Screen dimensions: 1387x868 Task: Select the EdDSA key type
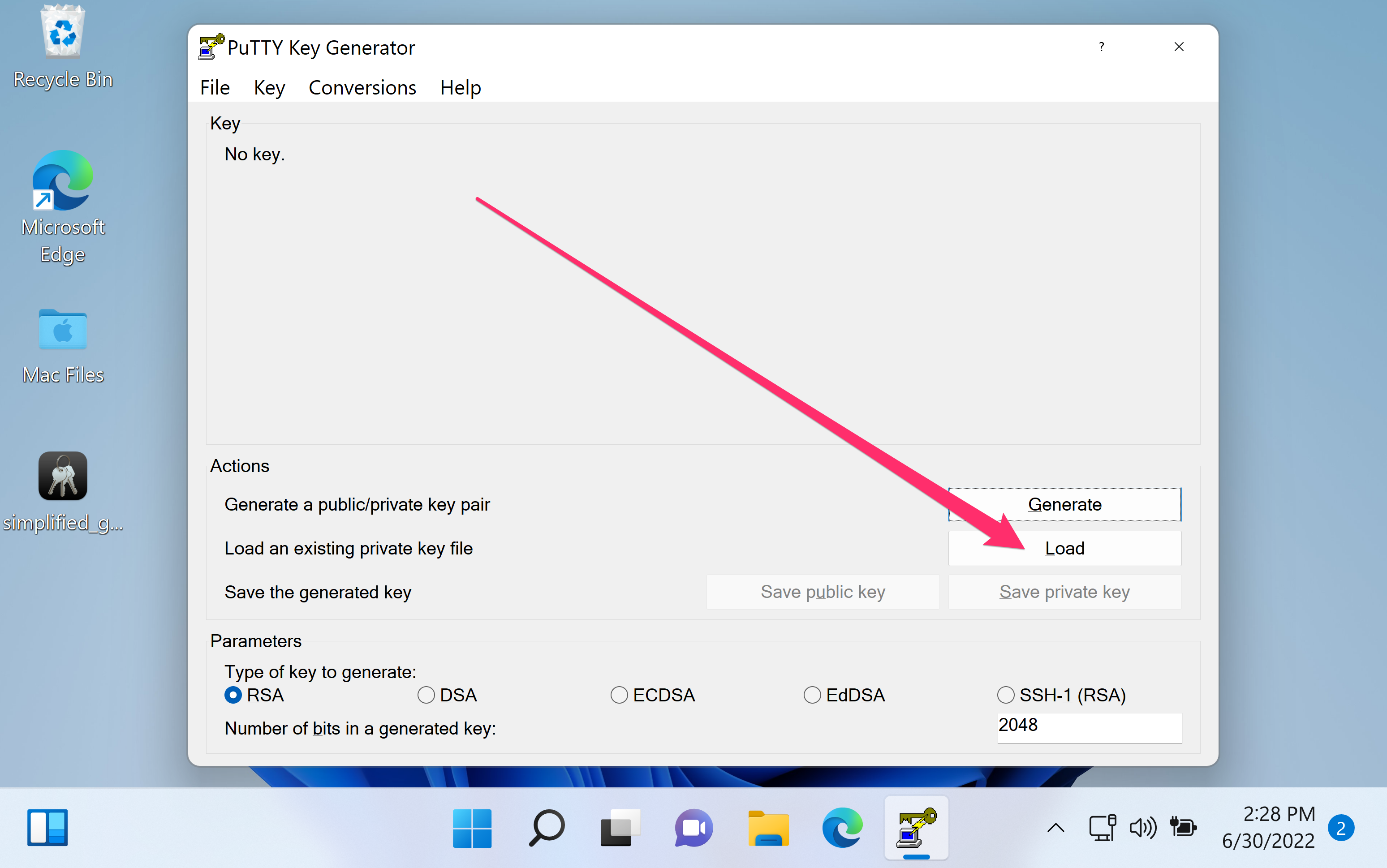point(844,695)
